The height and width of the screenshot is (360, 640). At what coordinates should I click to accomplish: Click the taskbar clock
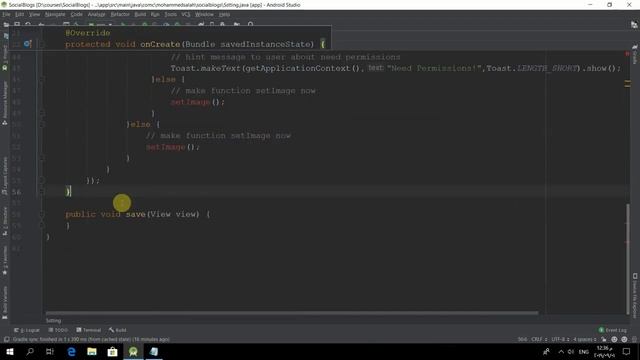click(x=605, y=351)
